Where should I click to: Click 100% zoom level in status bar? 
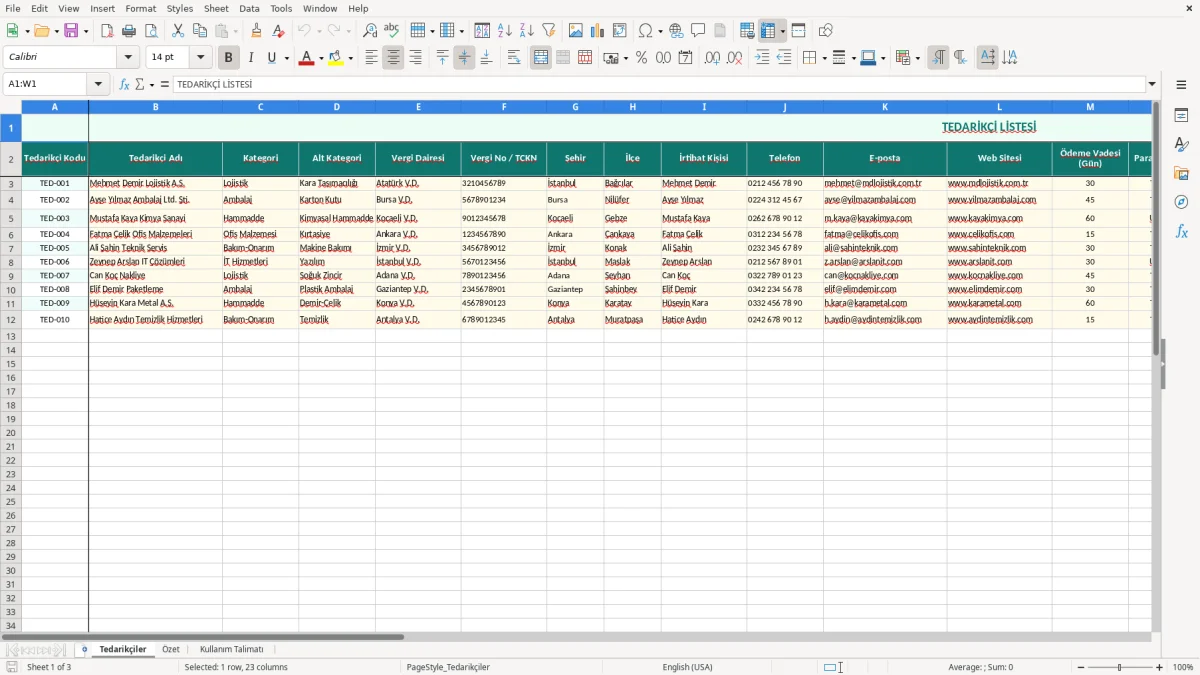click(1183, 667)
